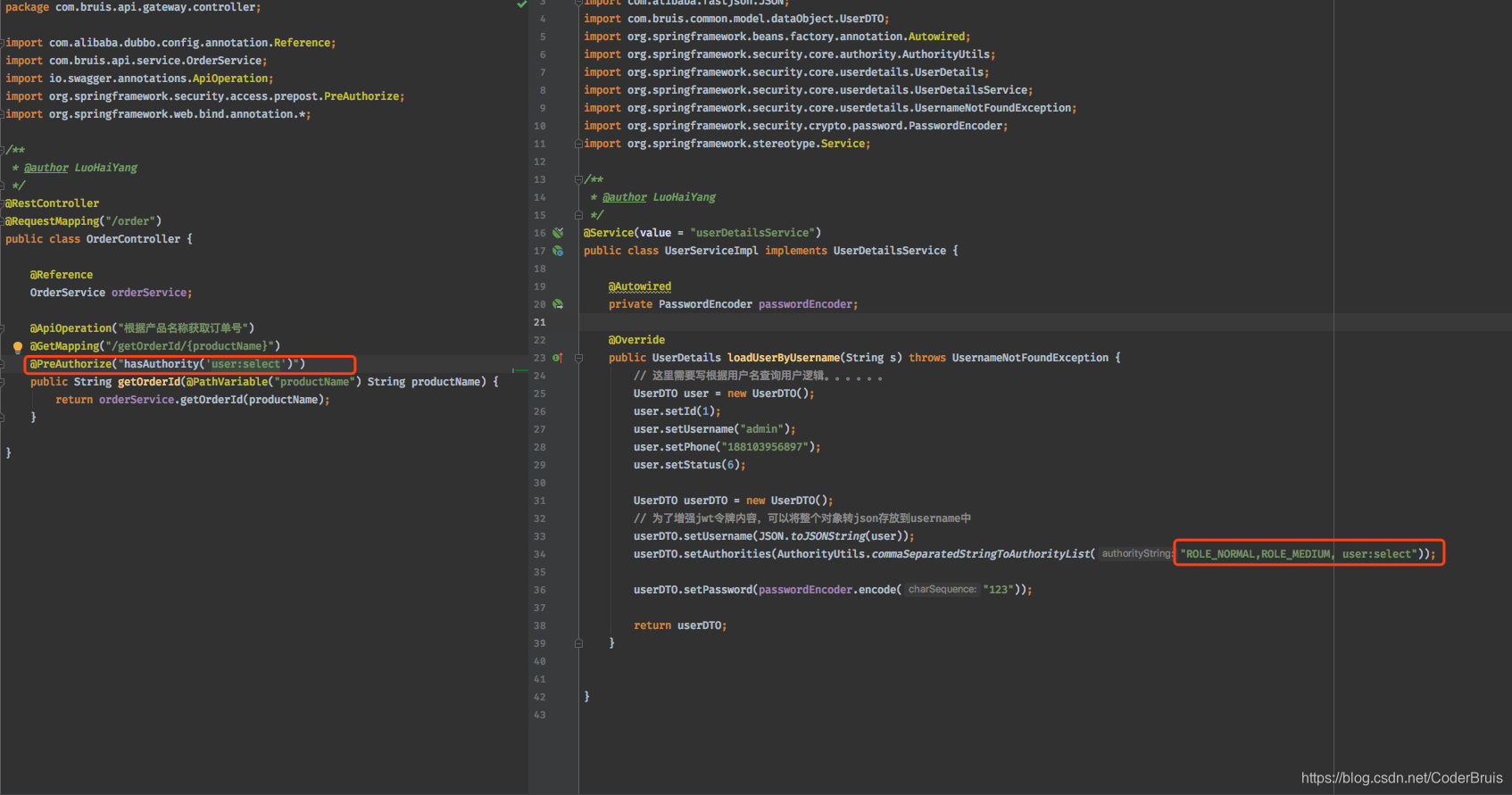Click JSON.toJSONString call on line 33

[811, 536]
